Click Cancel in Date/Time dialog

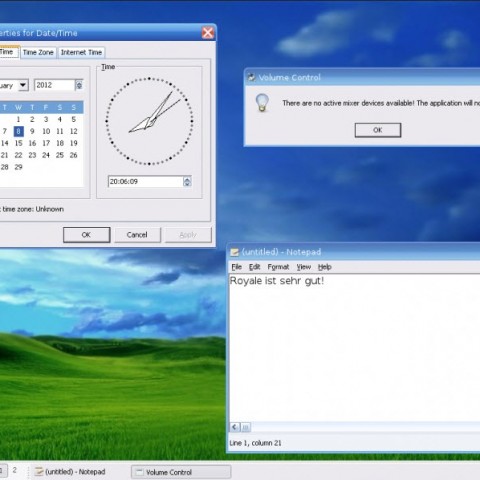point(137,235)
